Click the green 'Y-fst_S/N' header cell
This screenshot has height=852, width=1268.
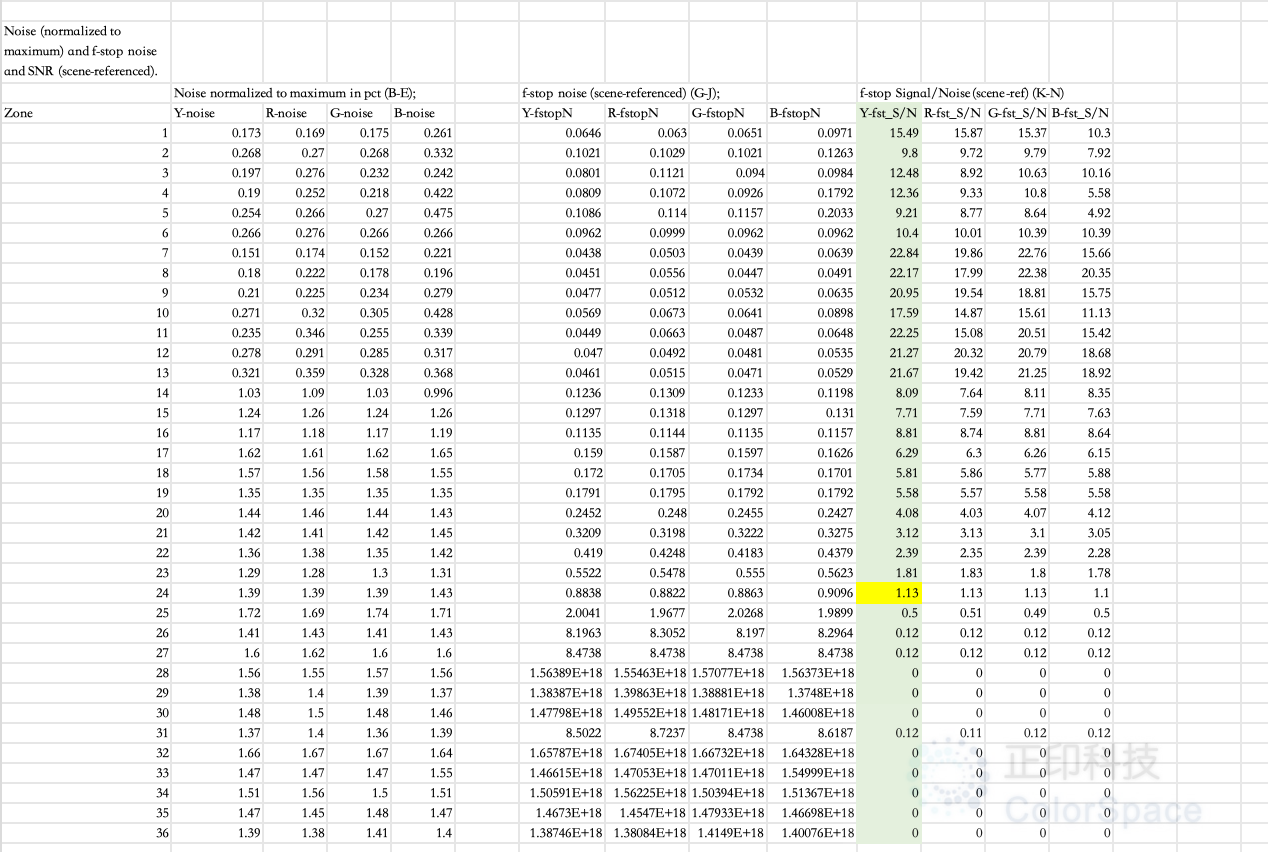point(889,113)
